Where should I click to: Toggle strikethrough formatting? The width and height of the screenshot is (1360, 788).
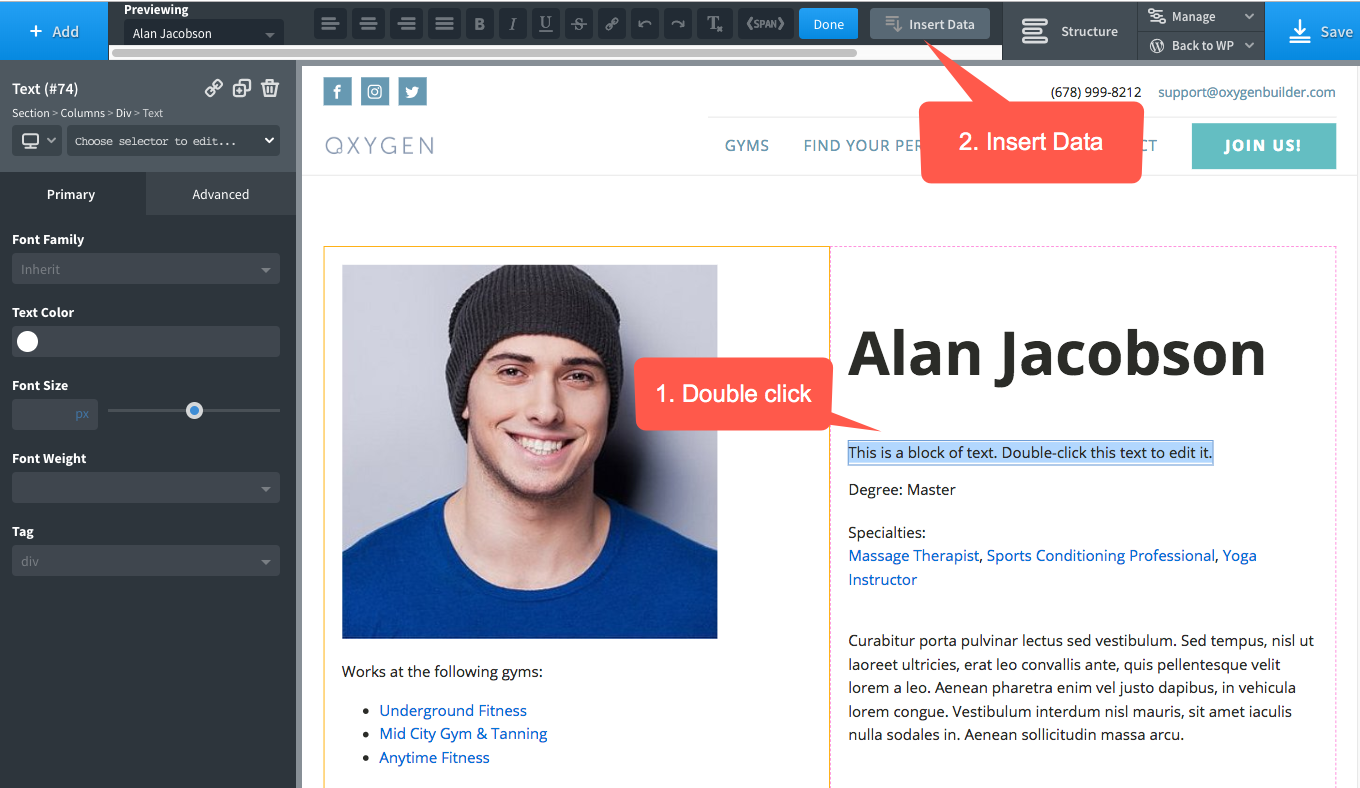[x=578, y=24]
